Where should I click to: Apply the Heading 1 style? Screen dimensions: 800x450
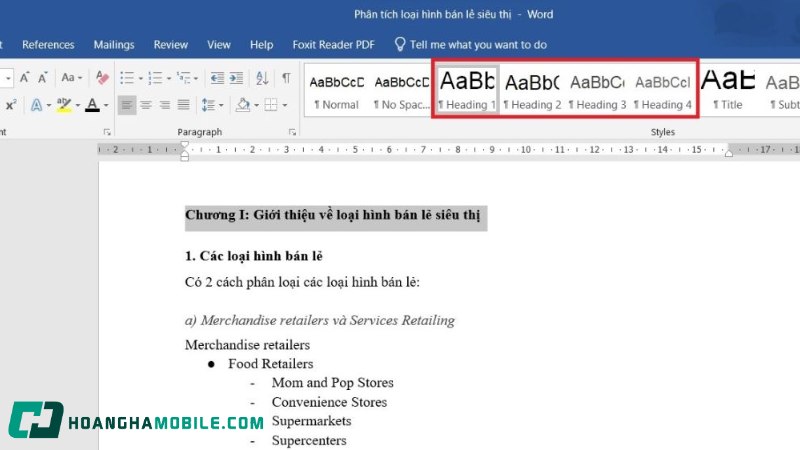click(x=467, y=89)
